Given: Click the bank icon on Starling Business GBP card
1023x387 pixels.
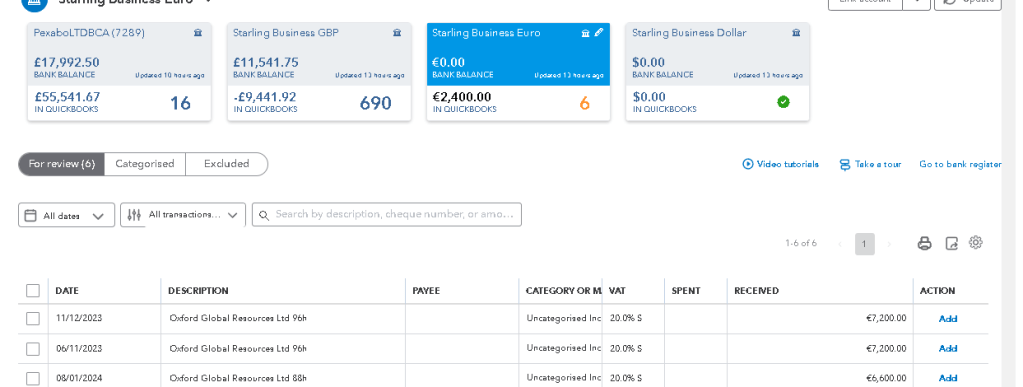Looking at the screenshot, I should pos(397,33).
